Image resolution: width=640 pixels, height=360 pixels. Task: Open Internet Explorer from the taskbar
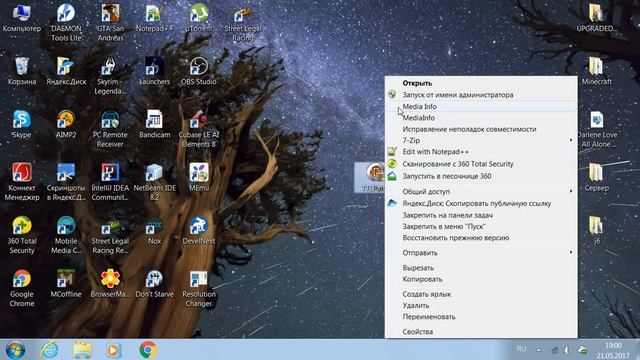[49, 350]
